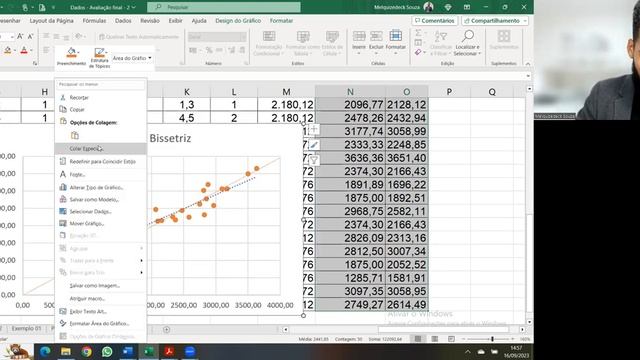The height and width of the screenshot is (360, 640).
Task: Click the Comentários button
Action: coord(434,20)
